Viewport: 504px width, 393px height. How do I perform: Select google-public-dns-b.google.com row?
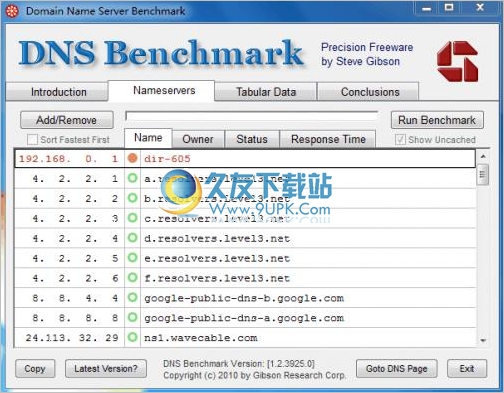coord(245,298)
